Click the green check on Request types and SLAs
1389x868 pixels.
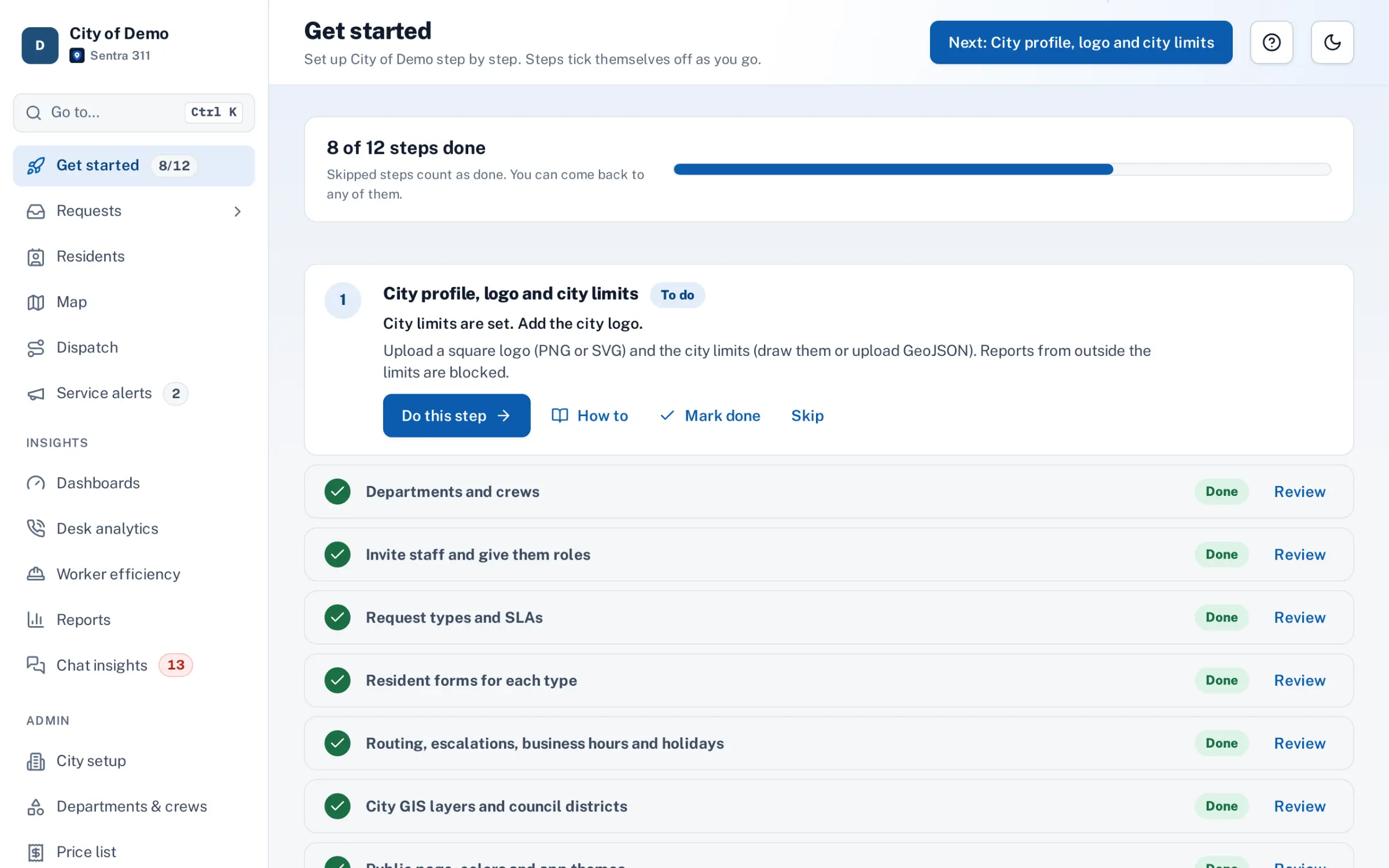click(x=337, y=617)
